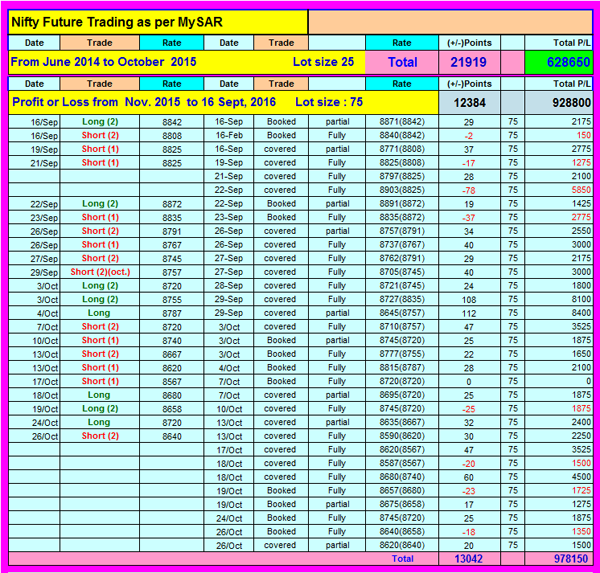Select the 'From June 2014 to October 2015' cell

coord(103,62)
